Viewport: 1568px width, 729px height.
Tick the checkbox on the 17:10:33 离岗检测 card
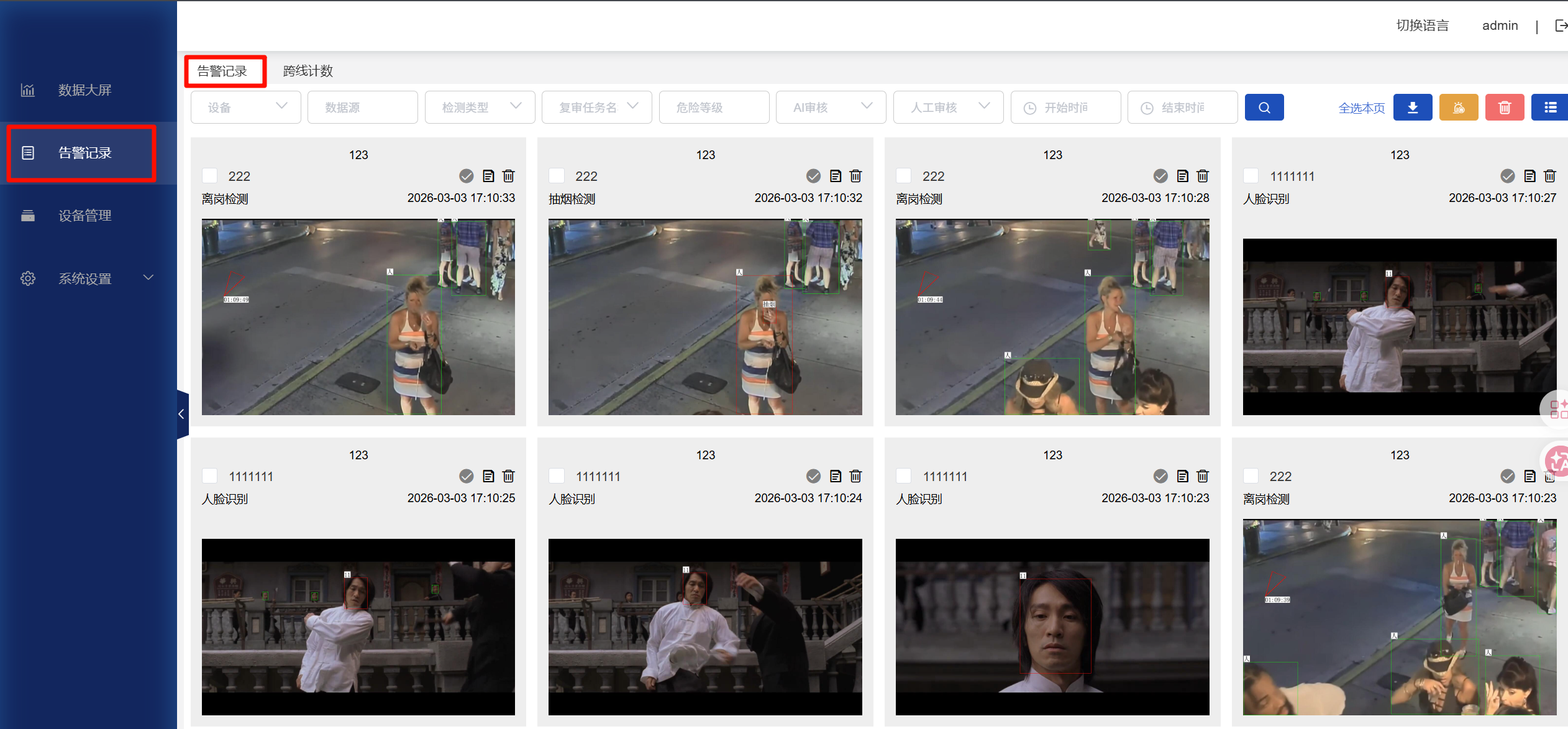pos(210,176)
